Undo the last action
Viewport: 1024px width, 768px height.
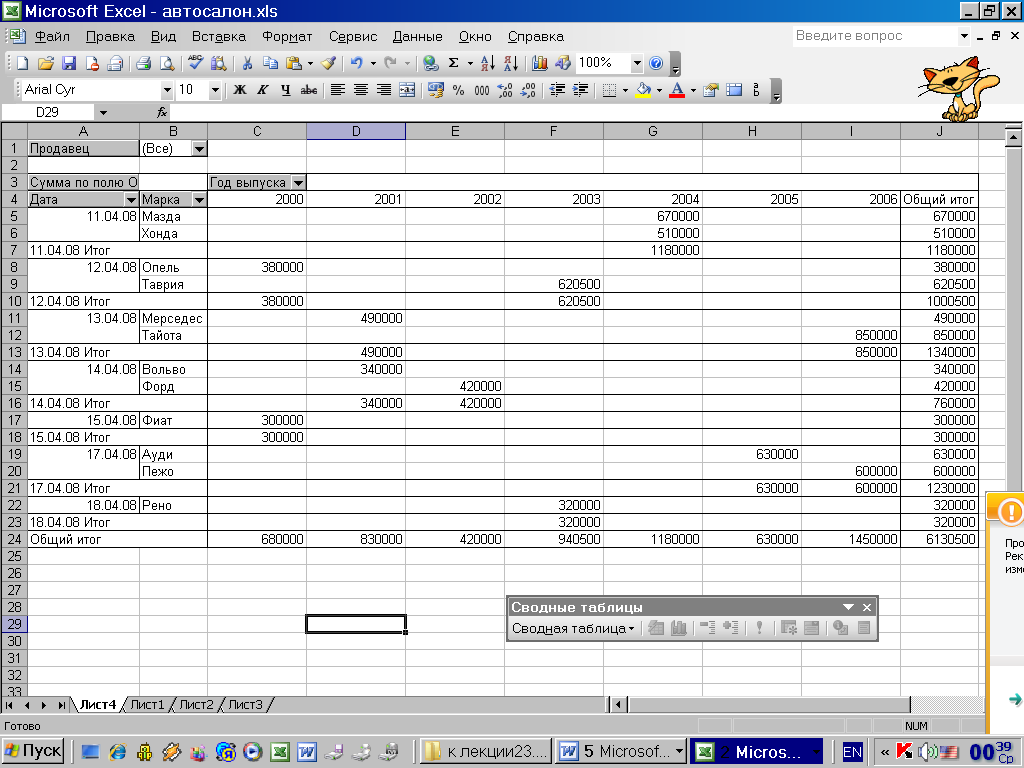point(357,63)
